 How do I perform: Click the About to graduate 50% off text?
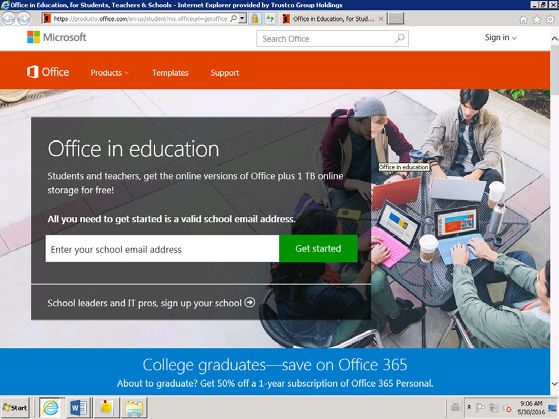click(x=275, y=384)
